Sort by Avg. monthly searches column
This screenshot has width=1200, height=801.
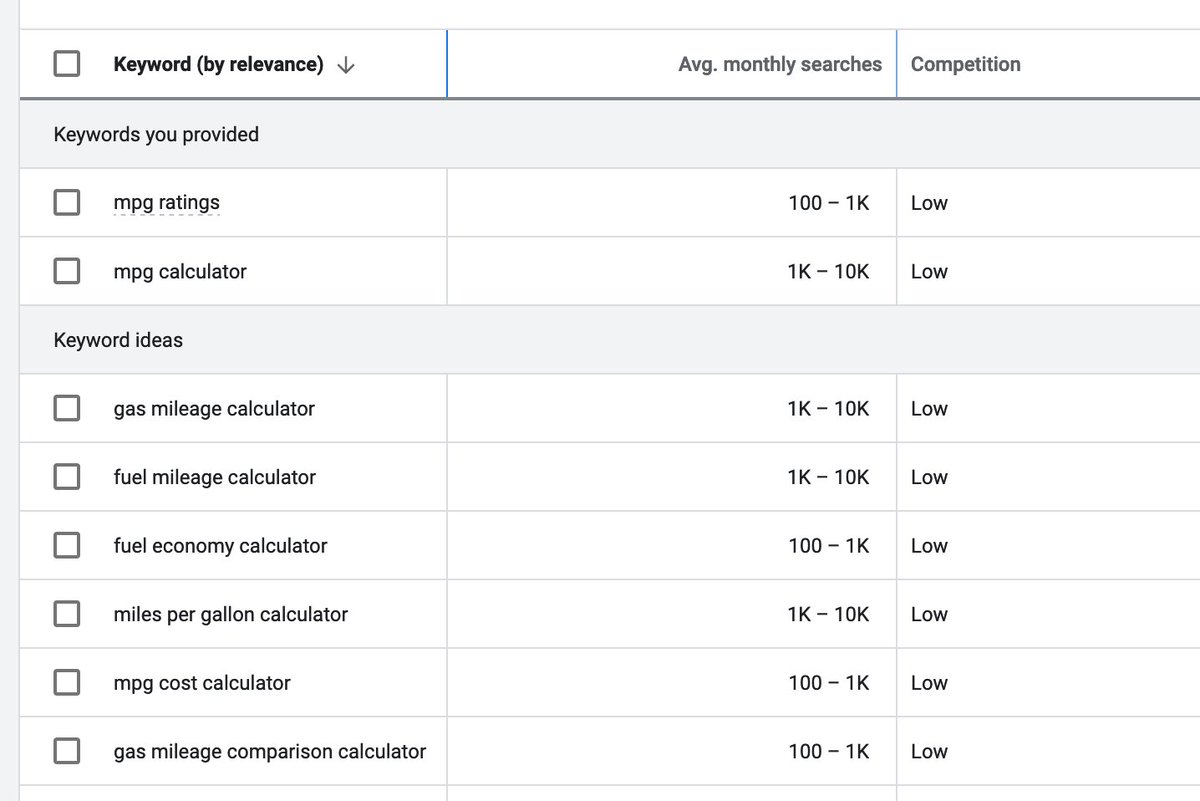[x=780, y=63]
